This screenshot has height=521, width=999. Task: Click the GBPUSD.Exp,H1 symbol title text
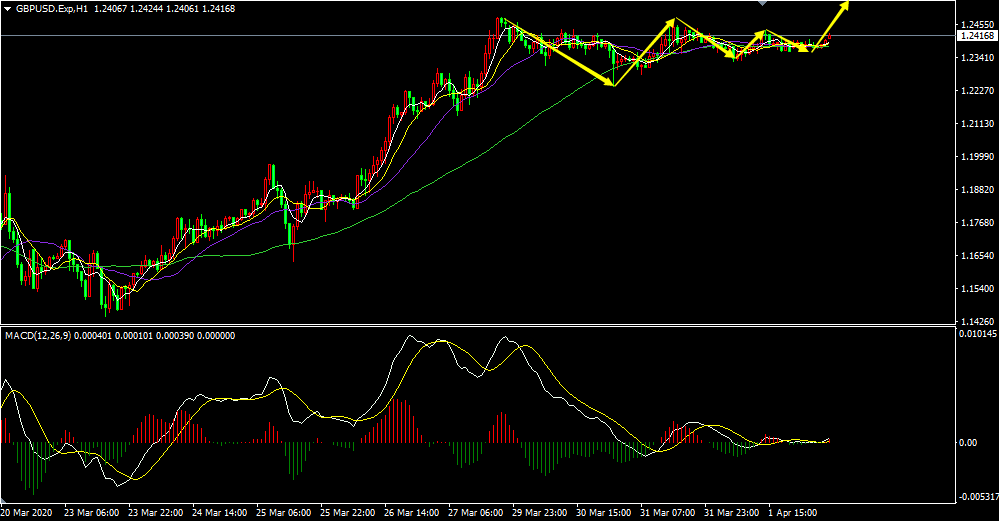point(52,9)
